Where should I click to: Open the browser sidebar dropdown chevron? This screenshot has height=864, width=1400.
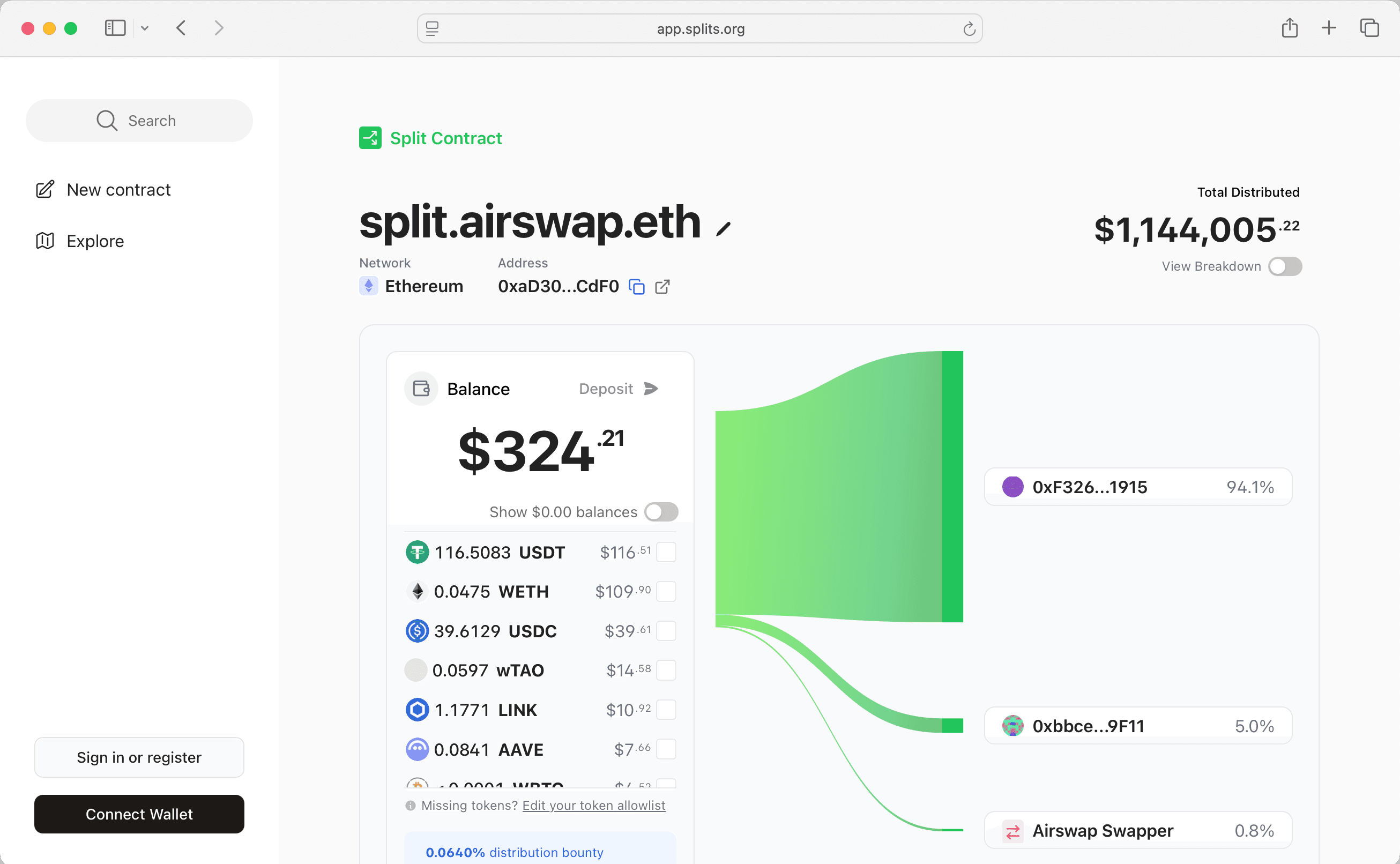(145, 27)
